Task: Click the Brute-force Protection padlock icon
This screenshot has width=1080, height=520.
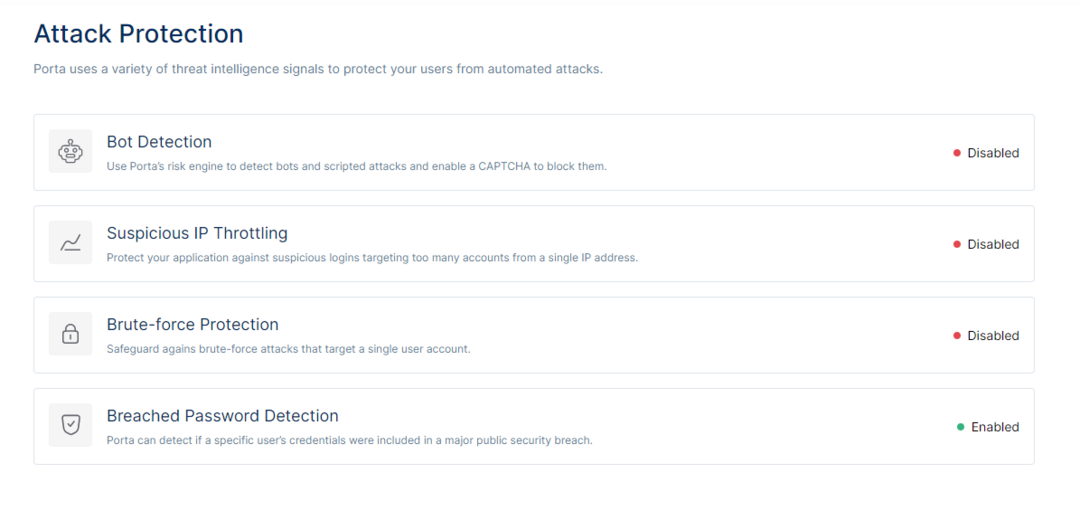Action: coord(70,334)
